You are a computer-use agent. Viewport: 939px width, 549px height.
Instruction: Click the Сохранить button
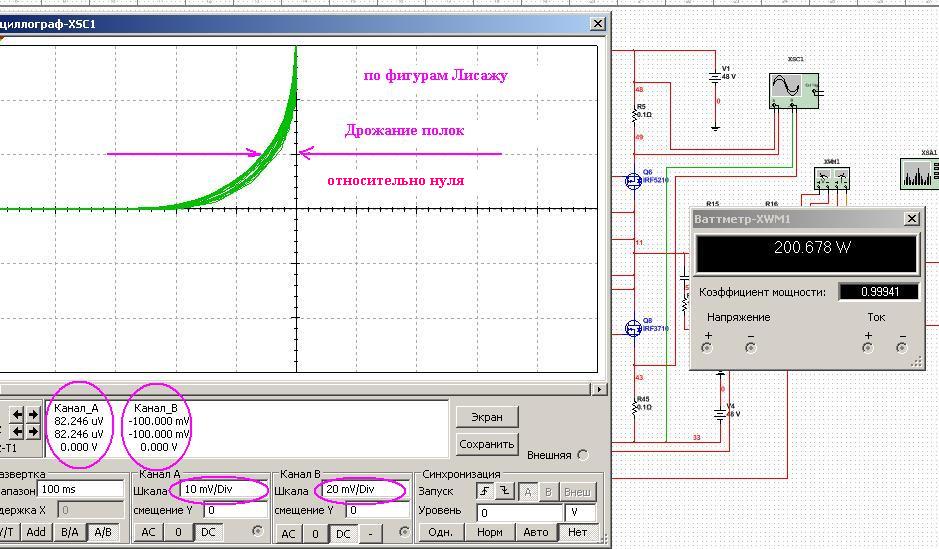point(487,444)
